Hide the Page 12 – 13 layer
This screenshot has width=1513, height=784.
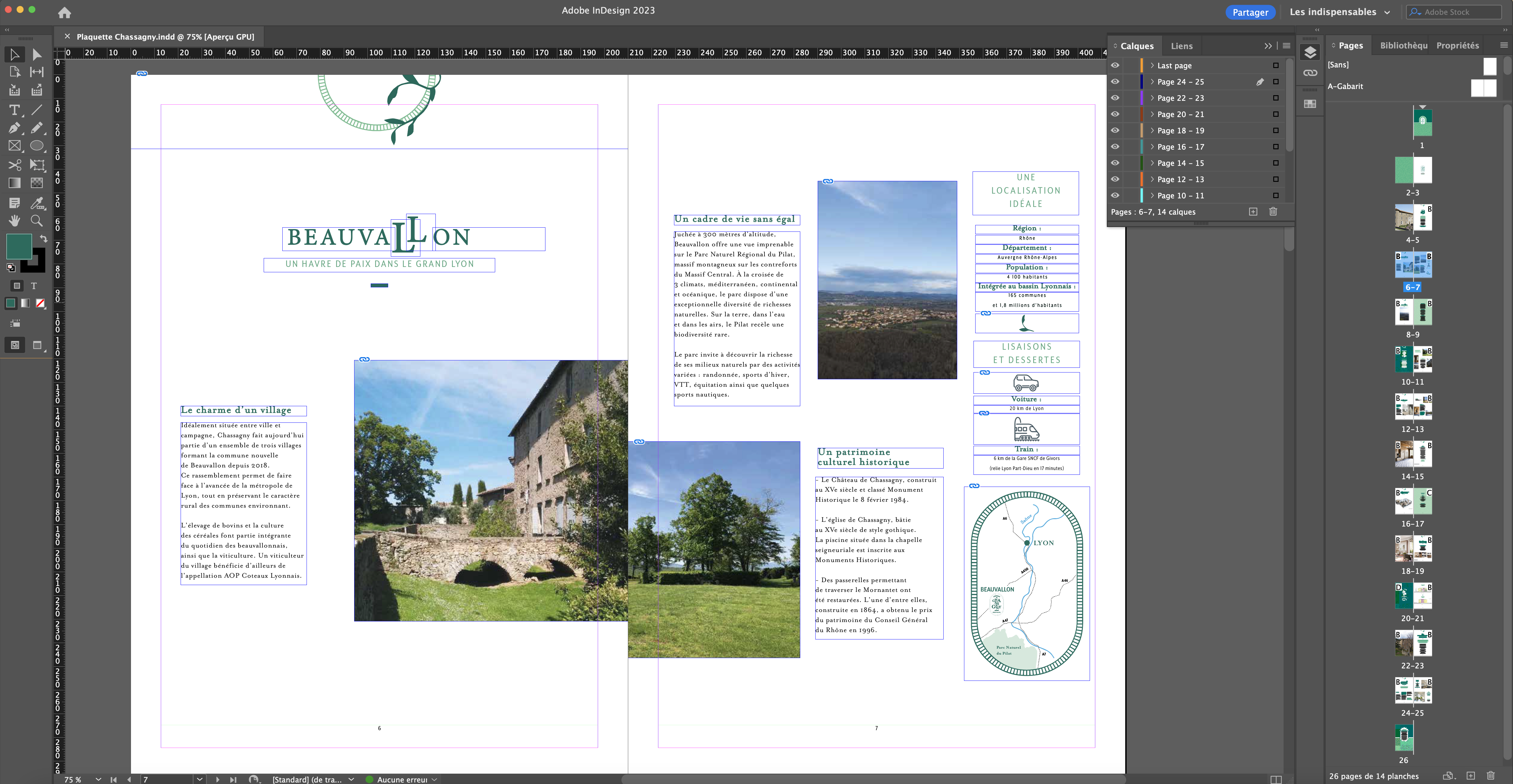click(1115, 179)
